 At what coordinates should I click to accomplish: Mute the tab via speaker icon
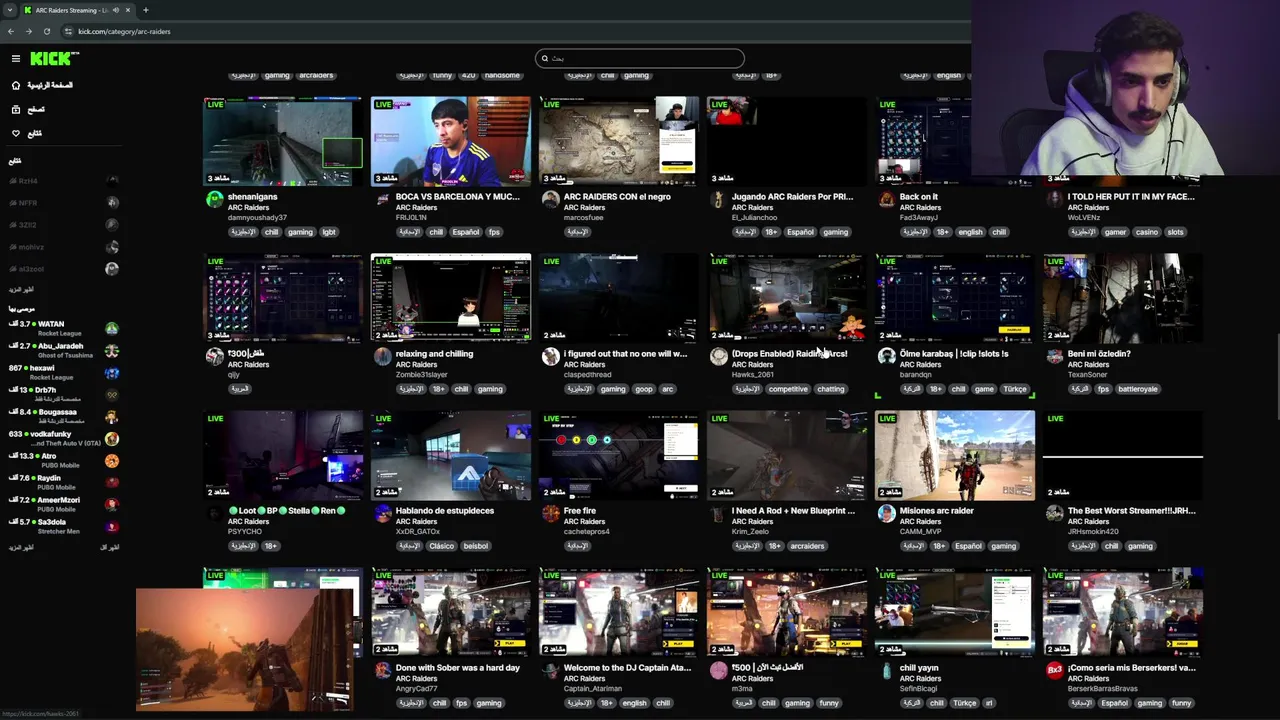point(116,10)
